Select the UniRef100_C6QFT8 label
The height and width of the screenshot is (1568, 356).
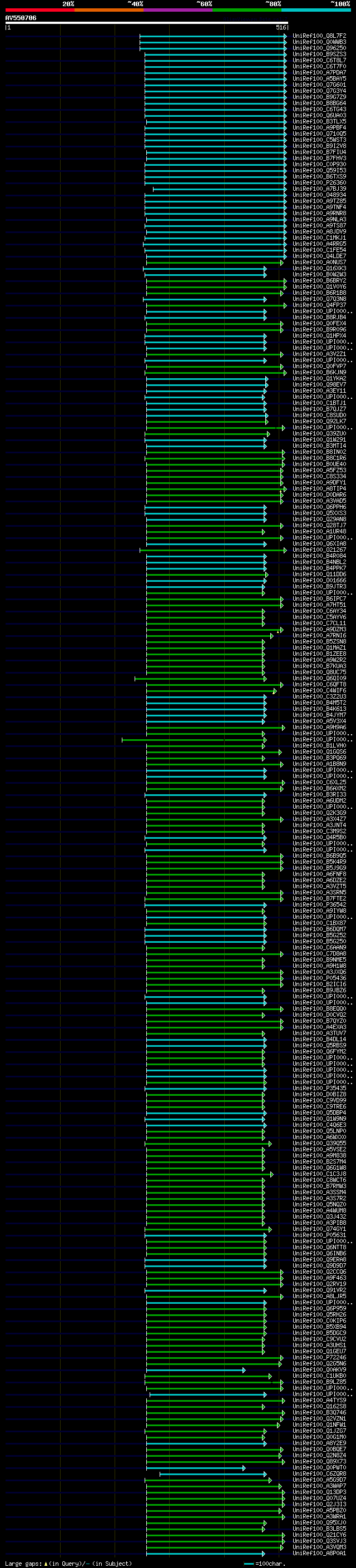click(x=319, y=684)
